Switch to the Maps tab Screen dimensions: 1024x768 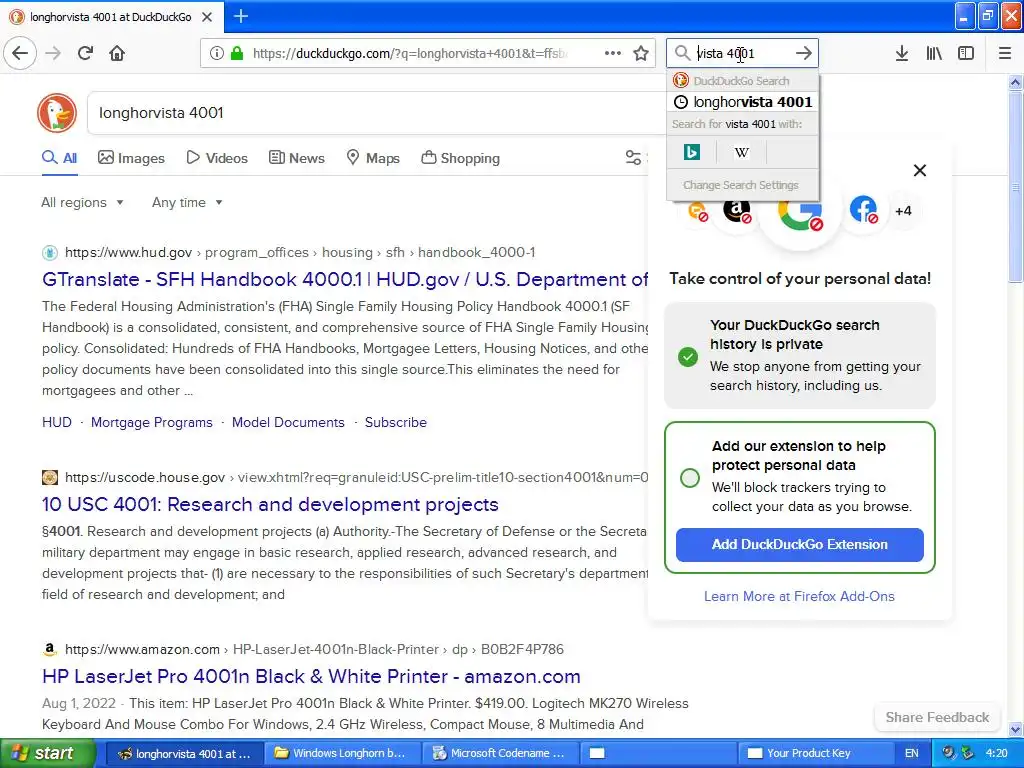point(373,158)
